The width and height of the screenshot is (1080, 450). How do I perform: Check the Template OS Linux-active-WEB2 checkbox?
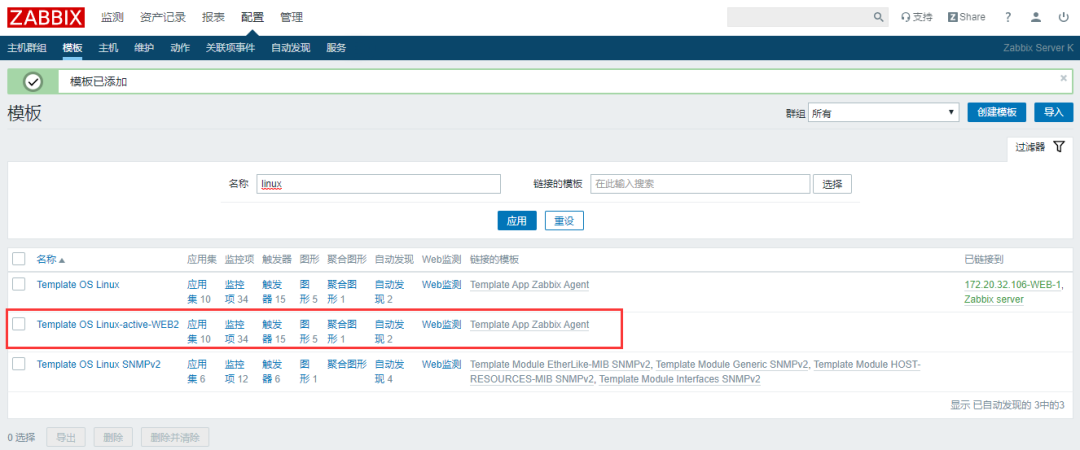point(19,324)
